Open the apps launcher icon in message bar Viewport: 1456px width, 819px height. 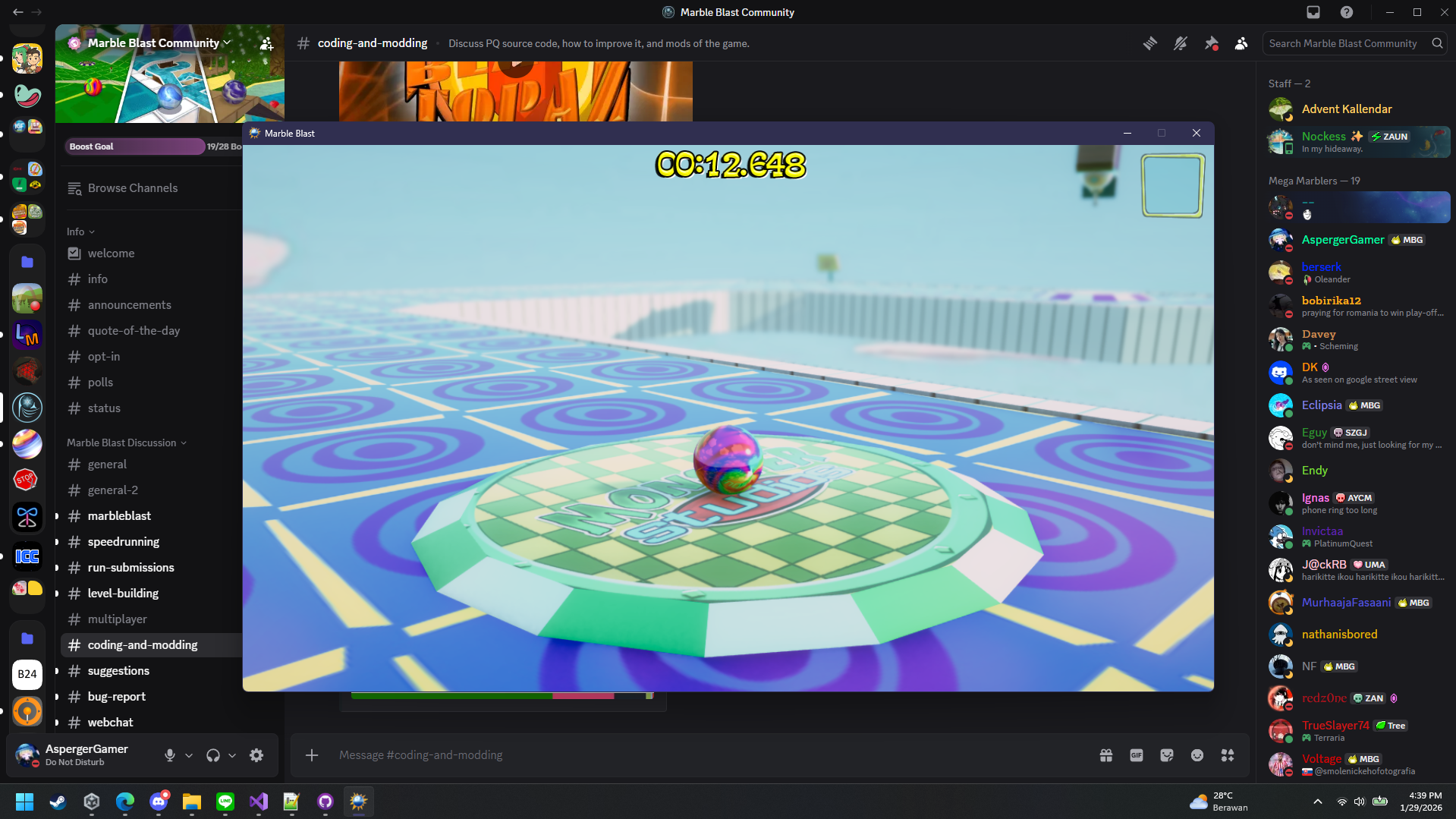pyautogui.click(x=1228, y=755)
